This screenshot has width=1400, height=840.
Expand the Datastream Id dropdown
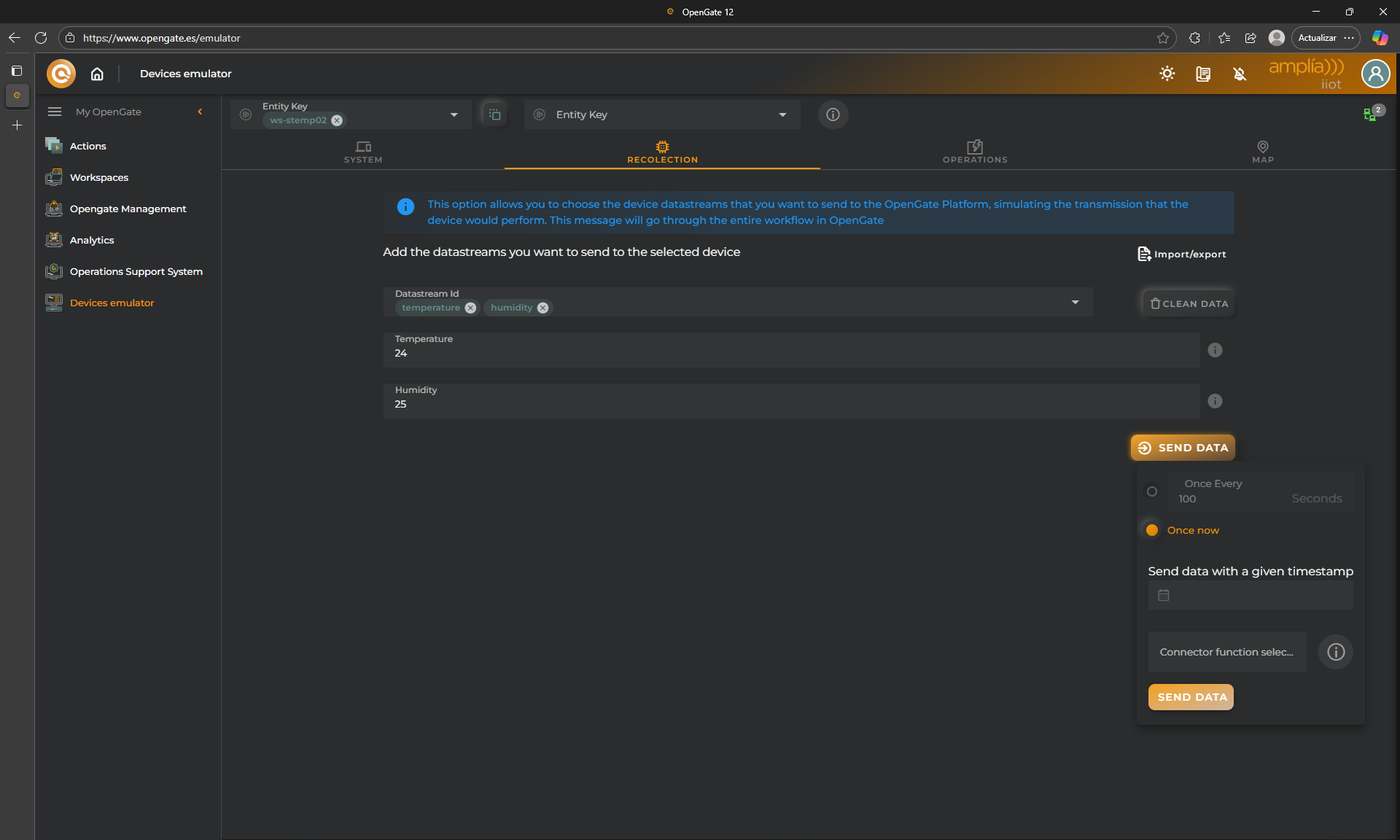click(1075, 302)
